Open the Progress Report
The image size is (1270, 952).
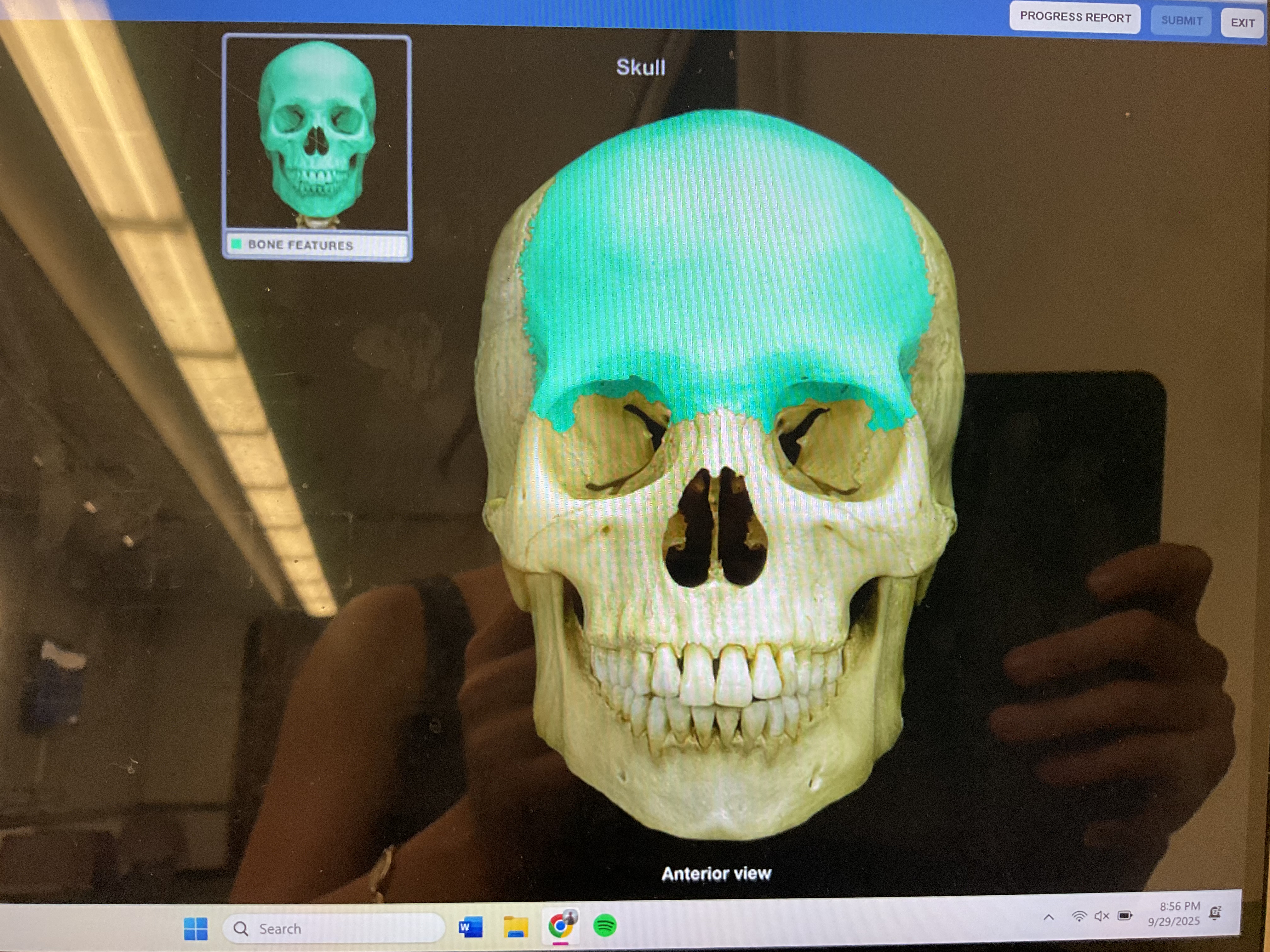click(1075, 17)
